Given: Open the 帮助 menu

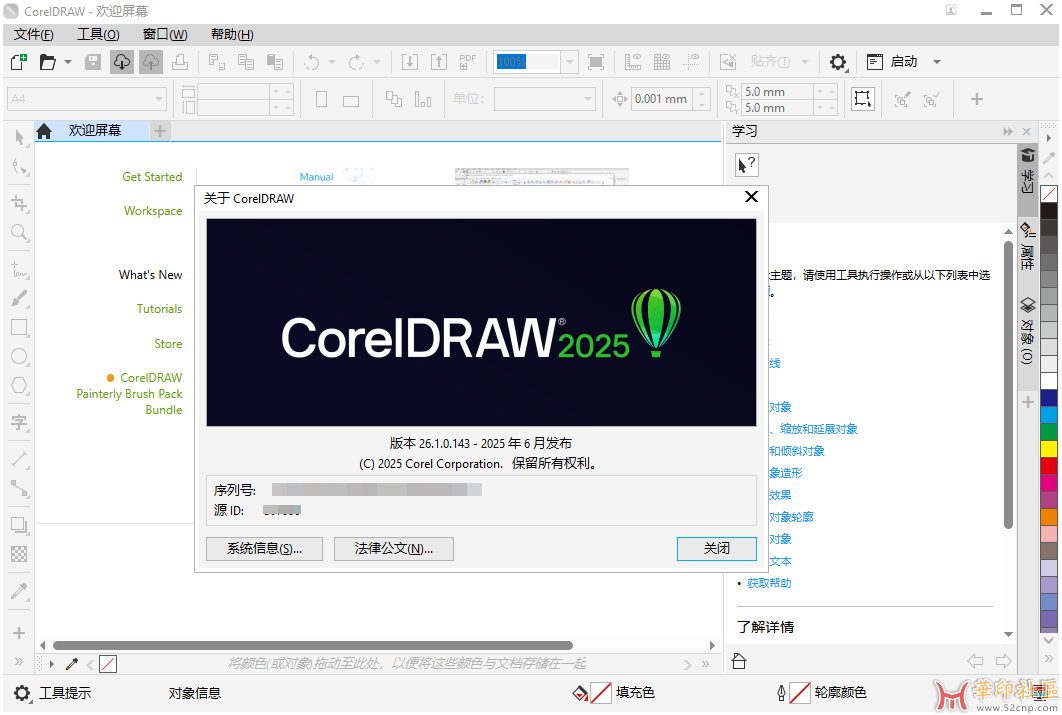Looking at the screenshot, I should tap(232, 35).
